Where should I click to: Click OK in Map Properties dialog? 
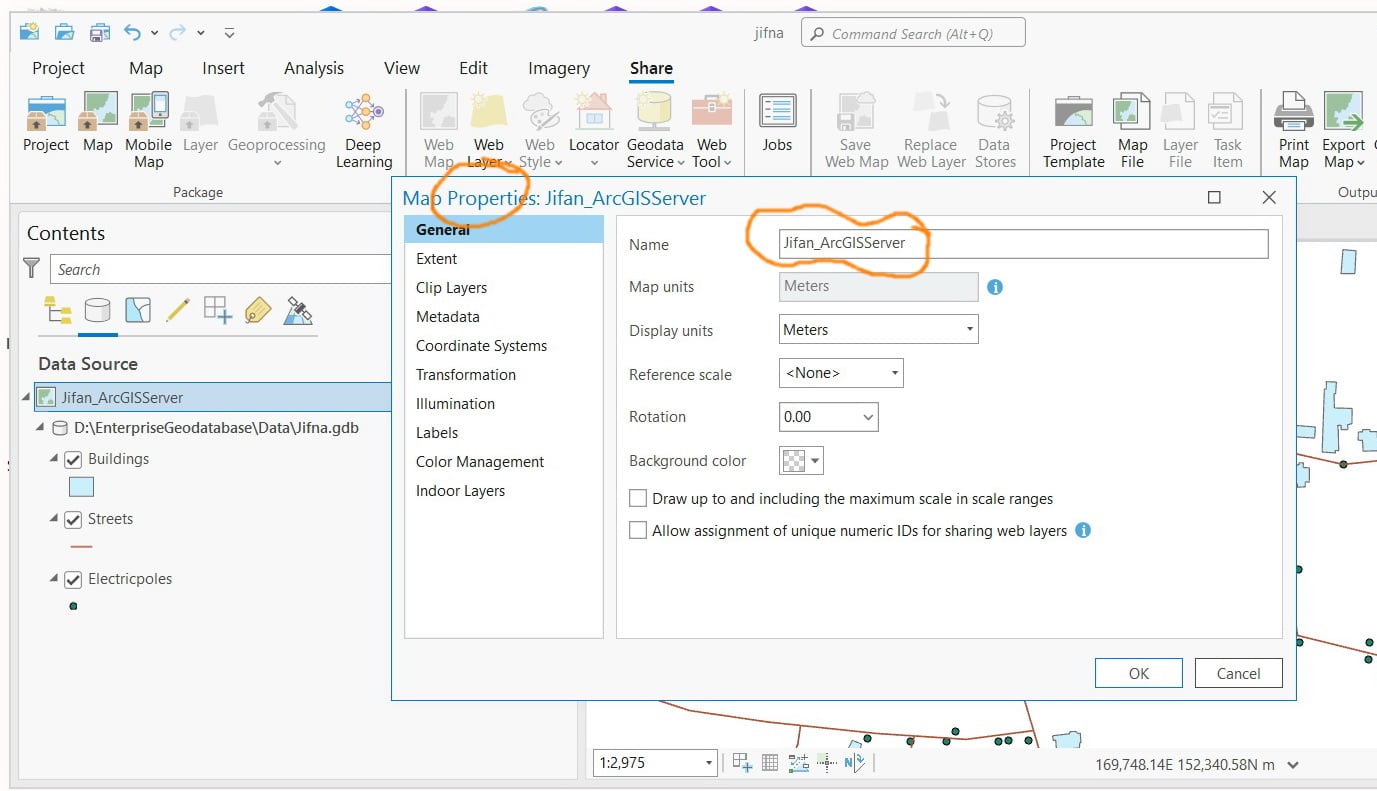(1139, 673)
